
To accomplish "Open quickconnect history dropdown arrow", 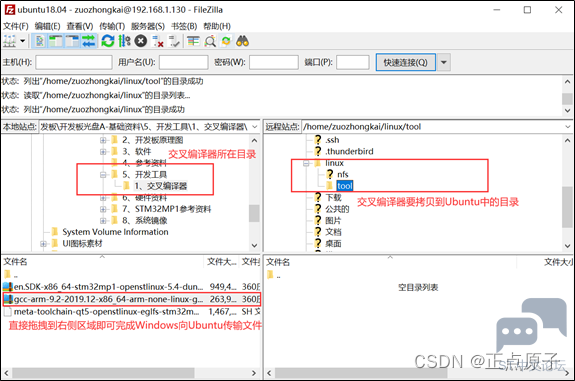I will (444, 62).
